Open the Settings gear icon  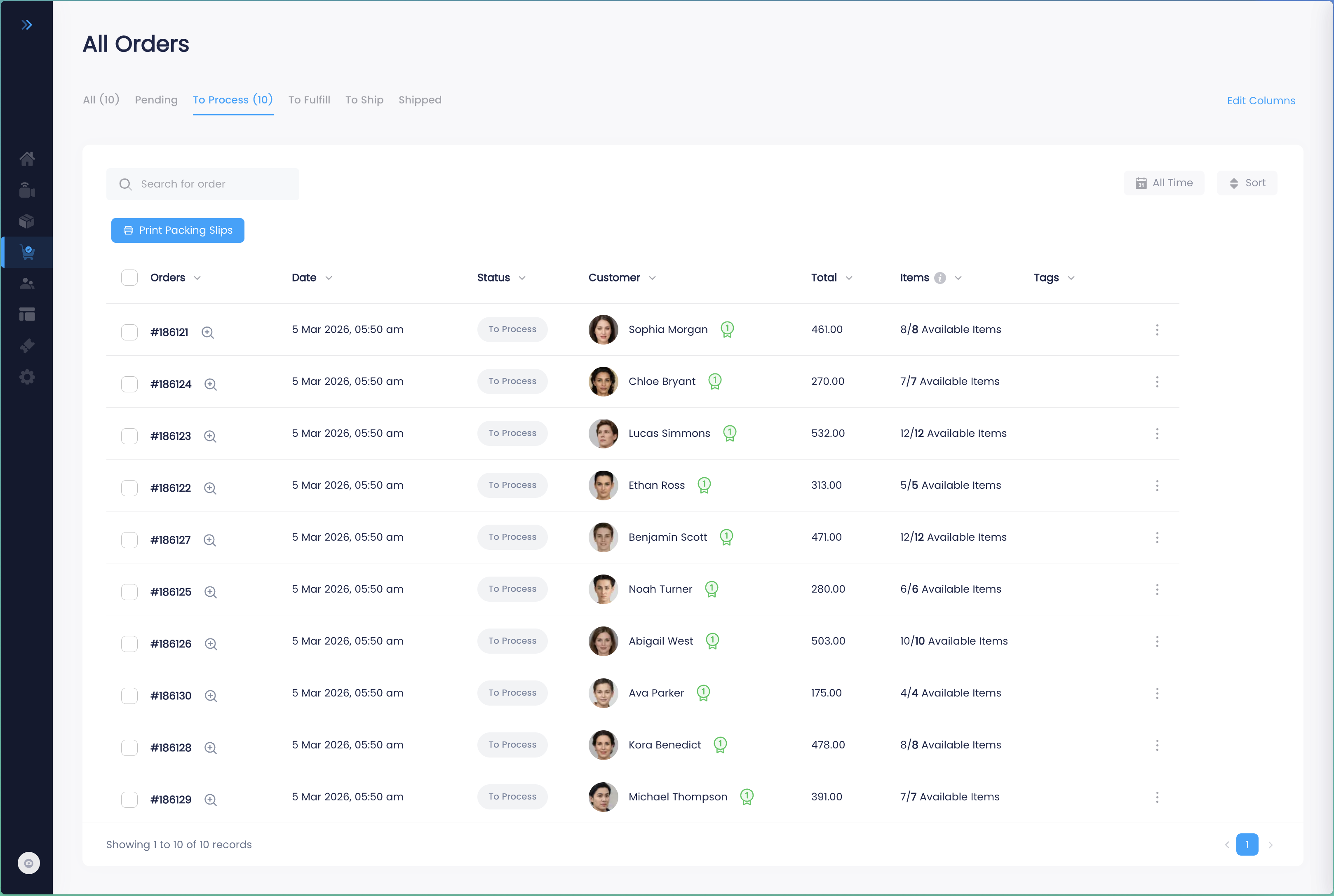pyautogui.click(x=27, y=377)
